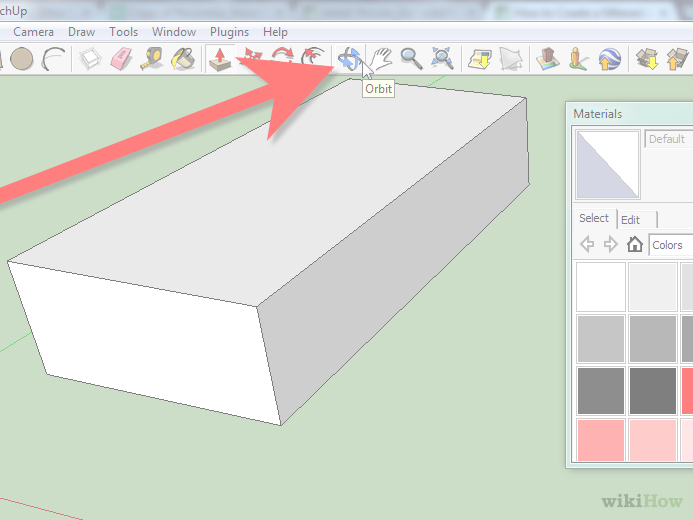Select the Tape Measure tool

point(152,59)
